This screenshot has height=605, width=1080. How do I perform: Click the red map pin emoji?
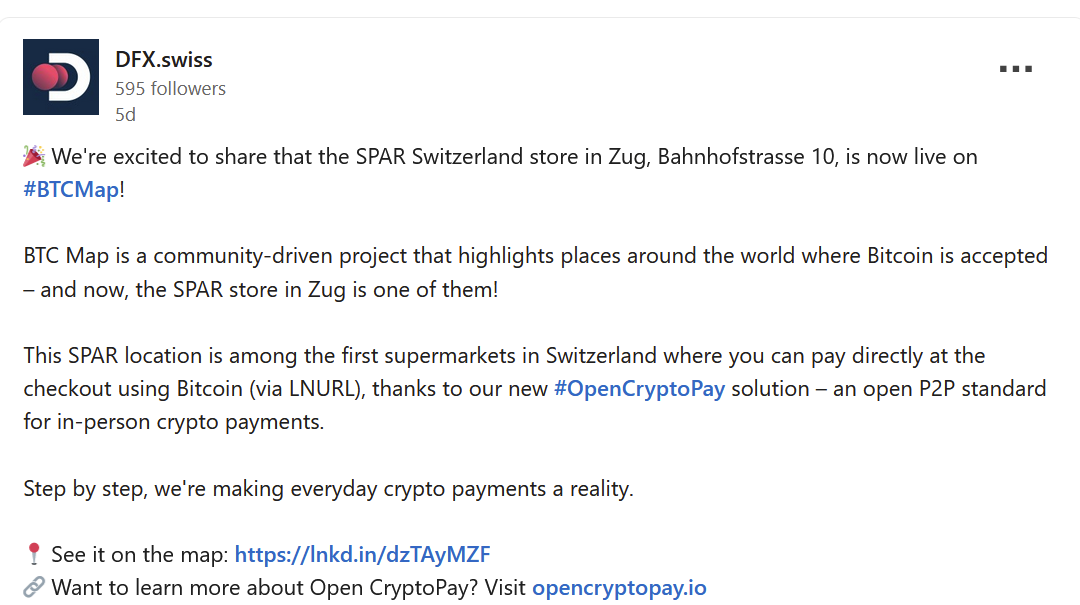(x=34, y=554)
